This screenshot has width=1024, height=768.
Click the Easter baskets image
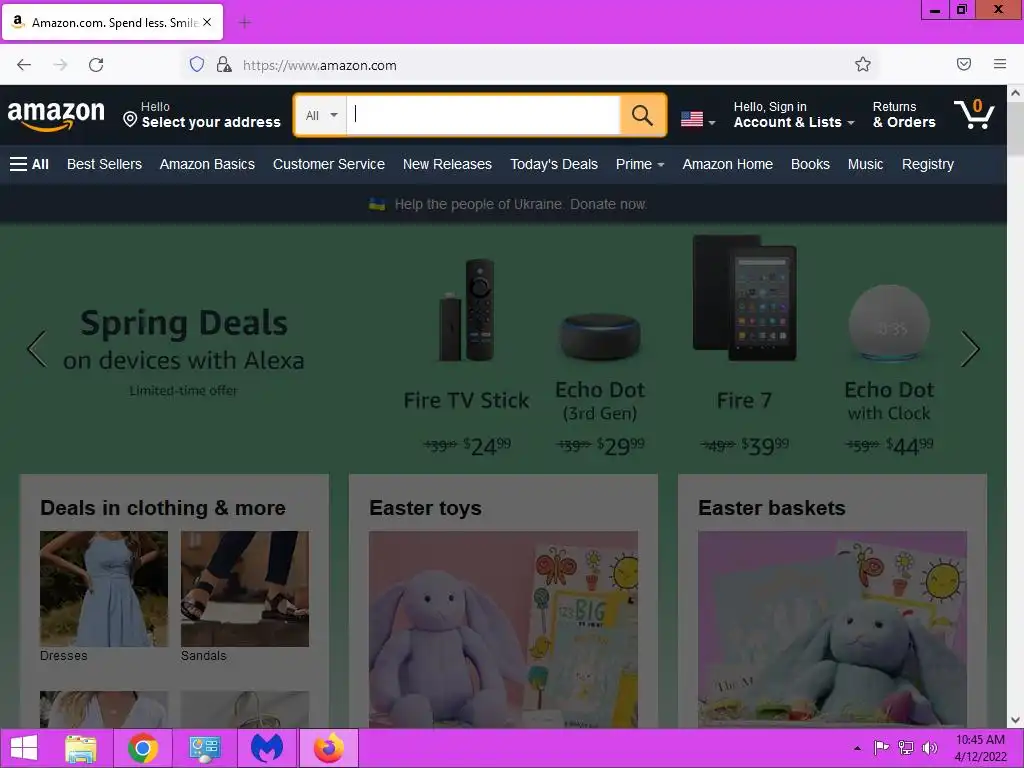coord(832,630)
